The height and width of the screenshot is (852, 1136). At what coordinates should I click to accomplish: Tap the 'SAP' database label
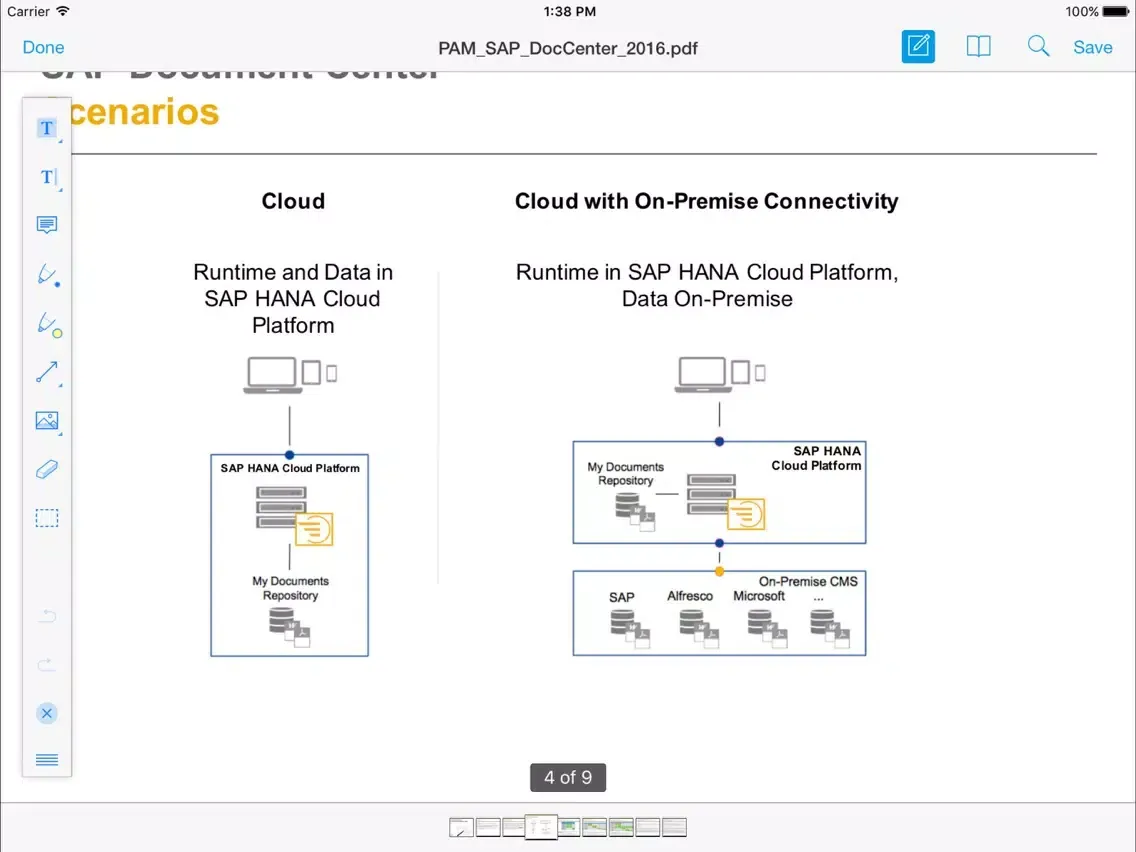[622, 597]
